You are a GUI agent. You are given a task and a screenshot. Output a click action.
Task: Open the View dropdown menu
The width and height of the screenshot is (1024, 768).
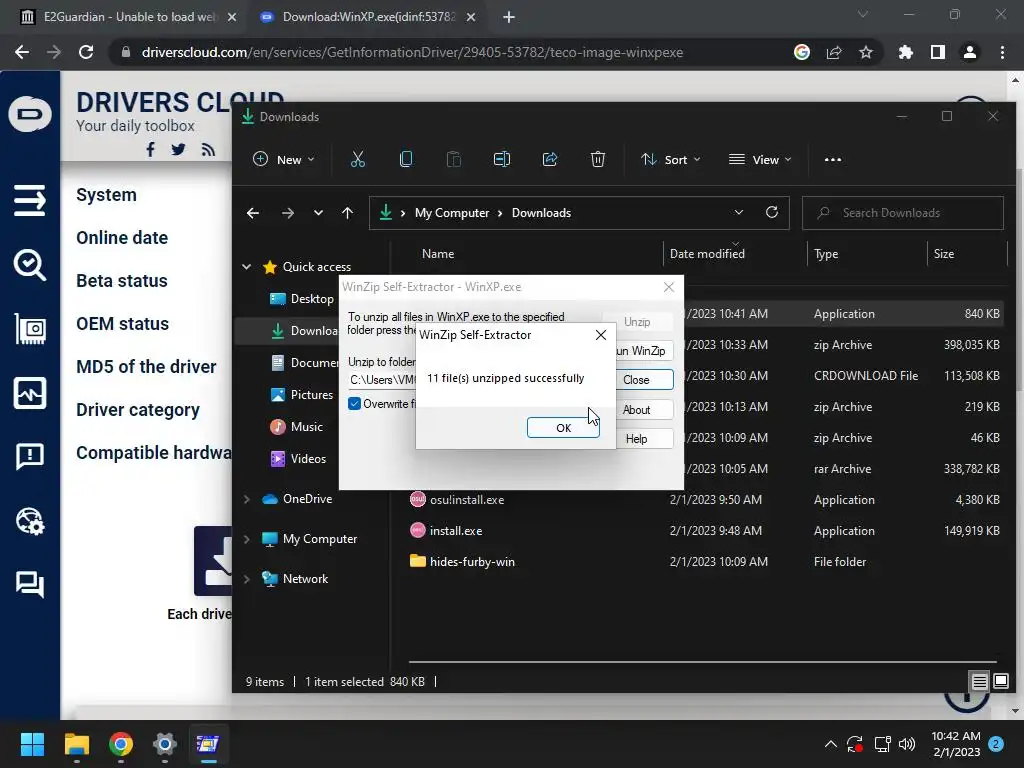(x=760, y=159)
